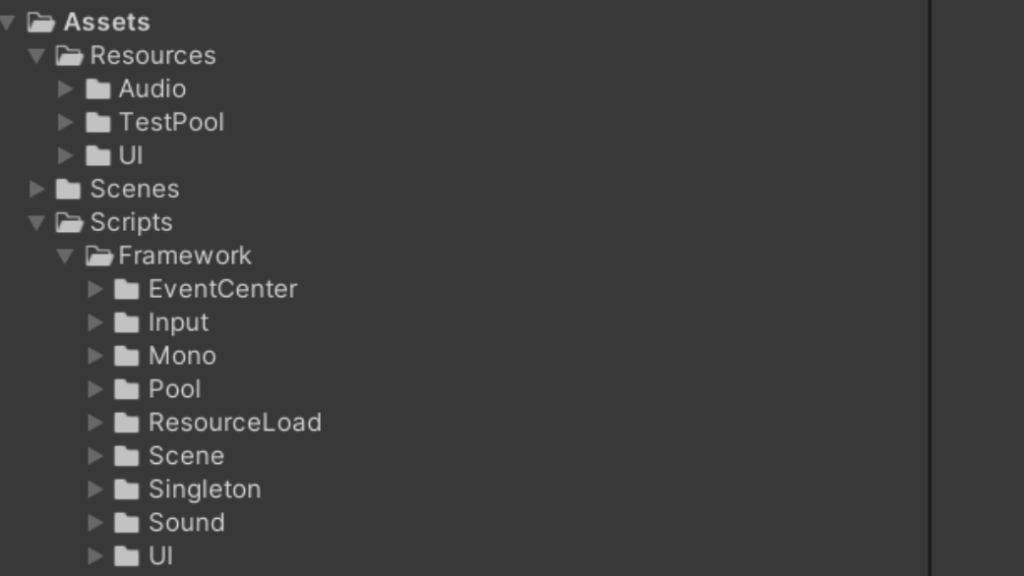The image size is (1024, 576).
Task: Click the TestPool folder icon
Action: coord(97,122)
